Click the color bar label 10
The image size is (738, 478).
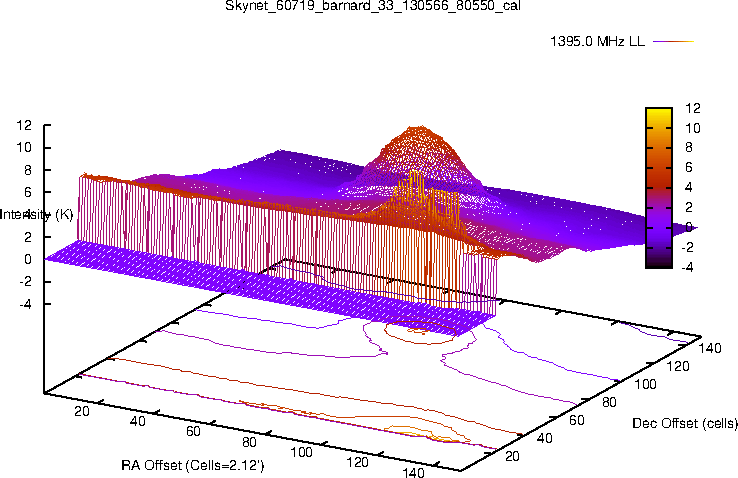pyautogui.click(x=693, y=128)
